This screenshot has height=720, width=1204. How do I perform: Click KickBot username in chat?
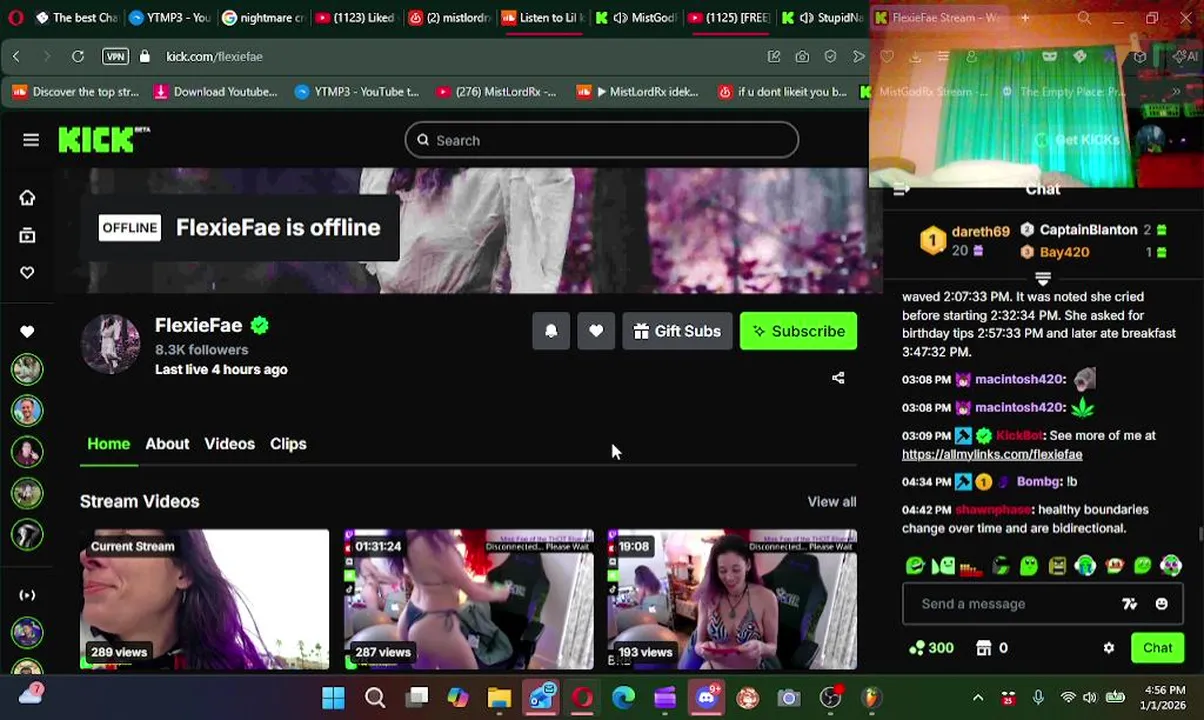[1020, 436]
